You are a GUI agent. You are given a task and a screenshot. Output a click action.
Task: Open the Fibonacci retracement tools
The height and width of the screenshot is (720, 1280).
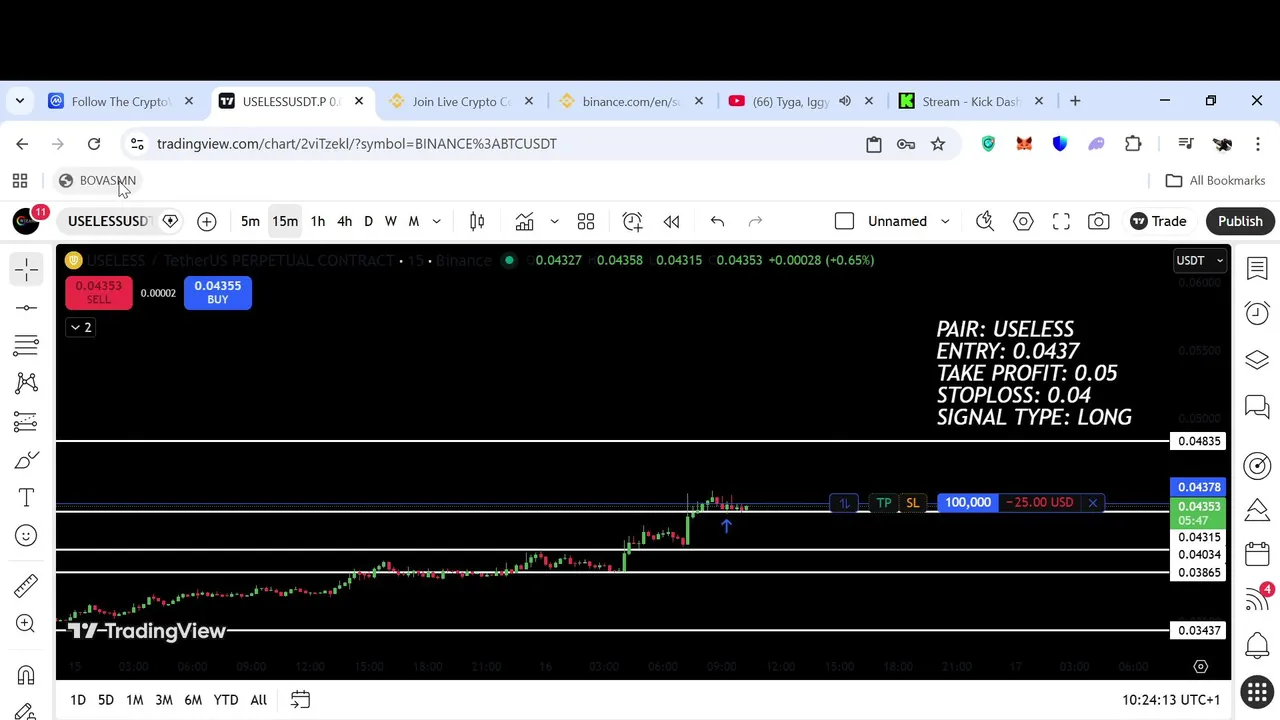pyautogui.click(x=27, y=346)
